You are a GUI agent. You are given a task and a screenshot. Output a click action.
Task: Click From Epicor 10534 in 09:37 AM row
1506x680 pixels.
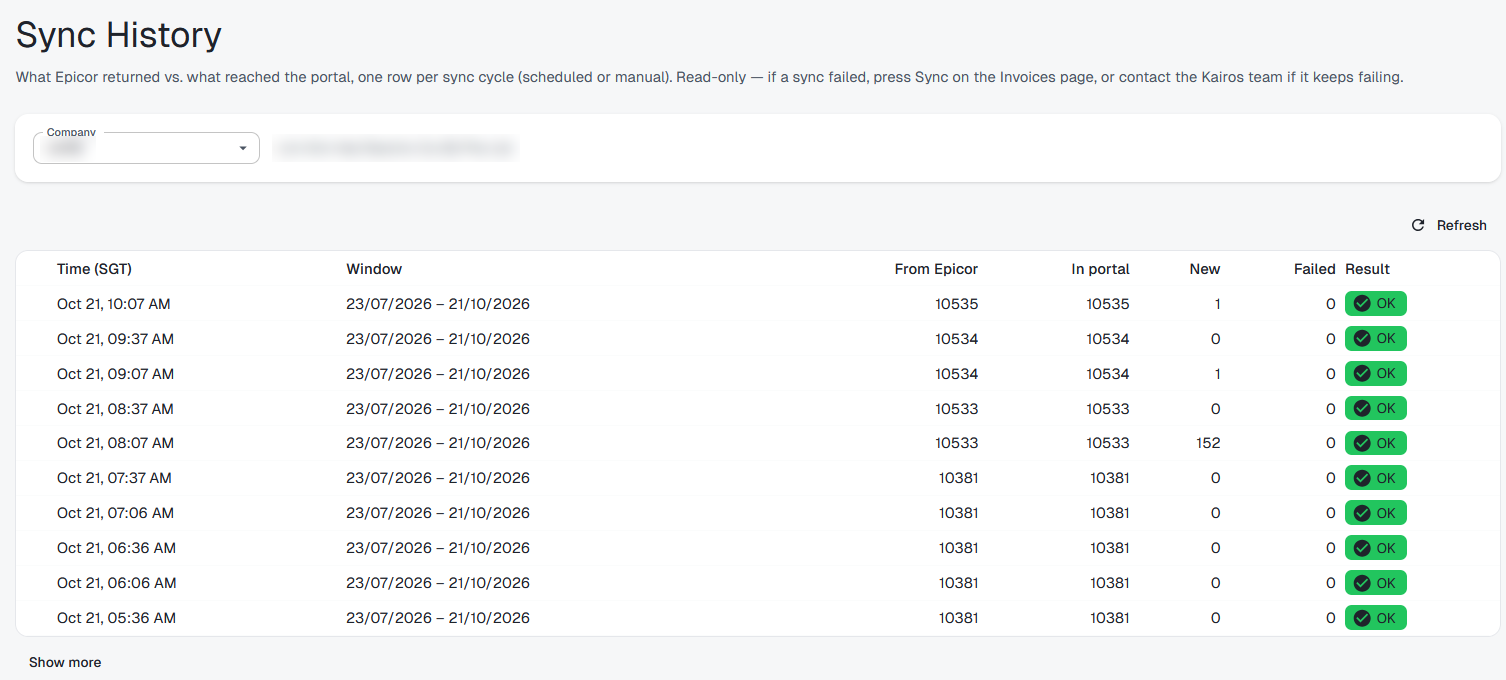(957, 339)
